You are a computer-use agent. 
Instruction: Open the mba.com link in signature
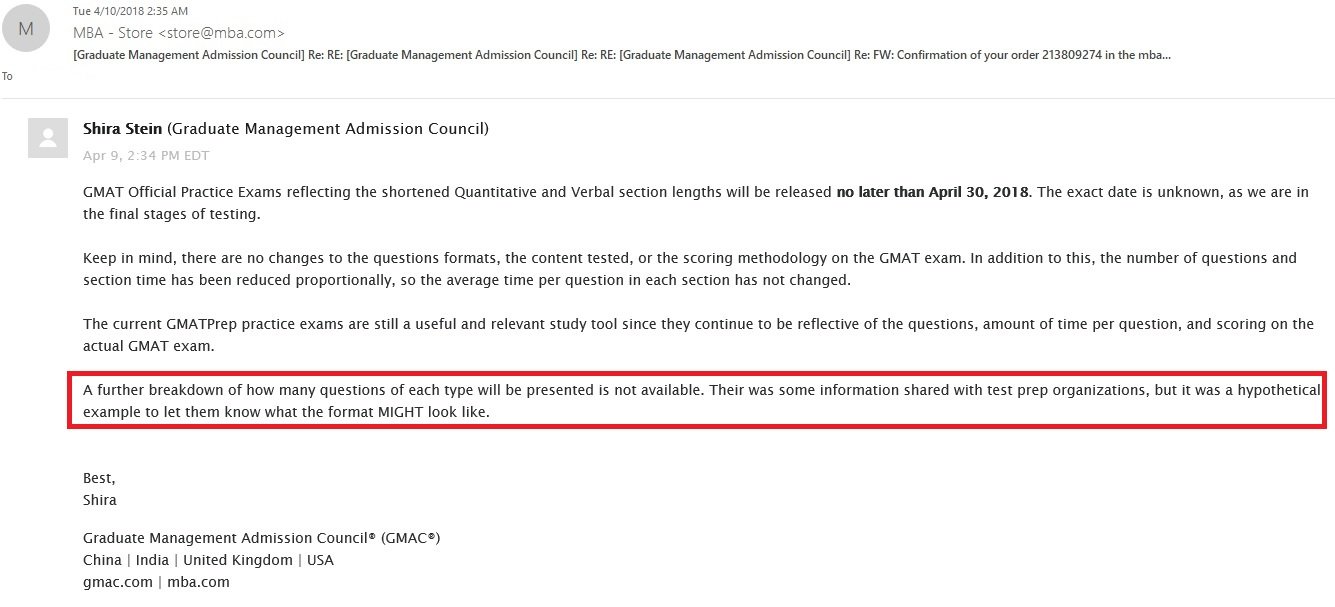pyautogui.click(x=198, y=582)
